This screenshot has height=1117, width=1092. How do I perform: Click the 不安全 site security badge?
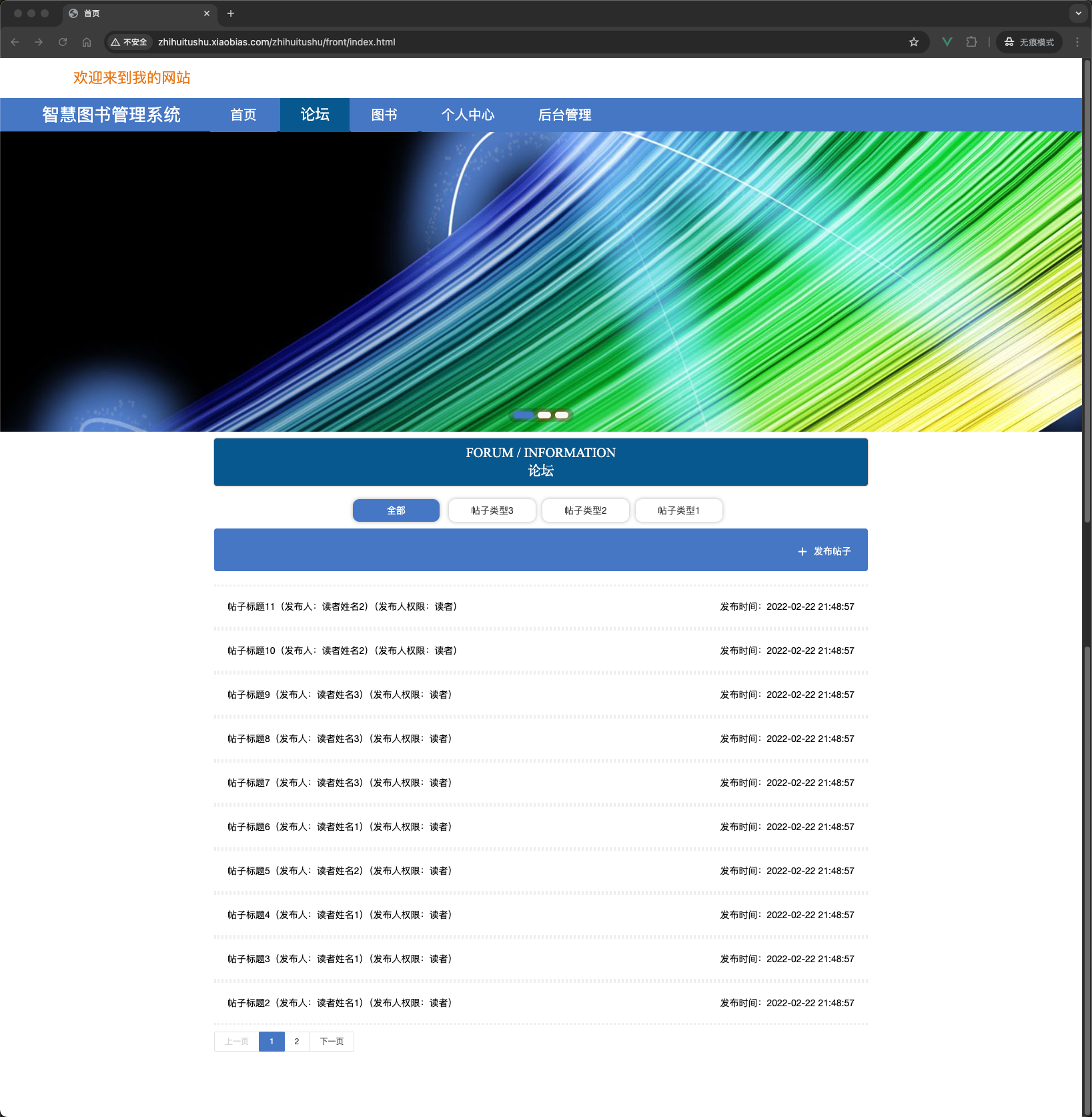[129, 42]
